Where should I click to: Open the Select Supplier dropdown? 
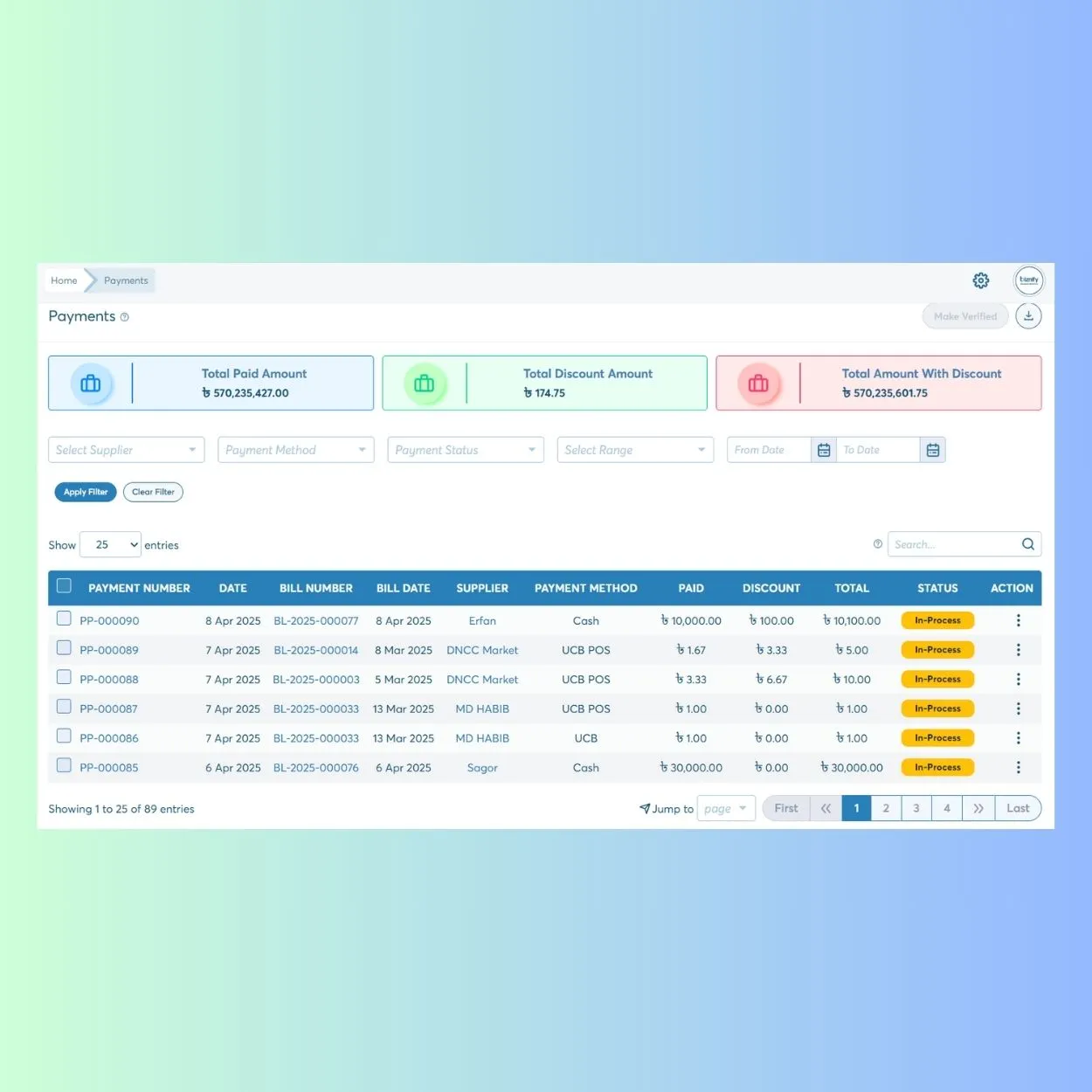pos(126,449)
